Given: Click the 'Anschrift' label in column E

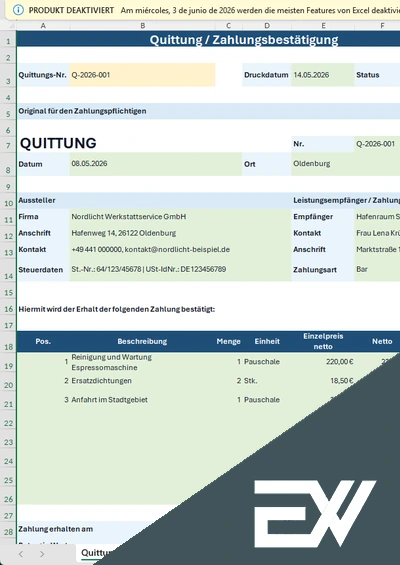Looking at the screenshot, I should tap(323, 250).
